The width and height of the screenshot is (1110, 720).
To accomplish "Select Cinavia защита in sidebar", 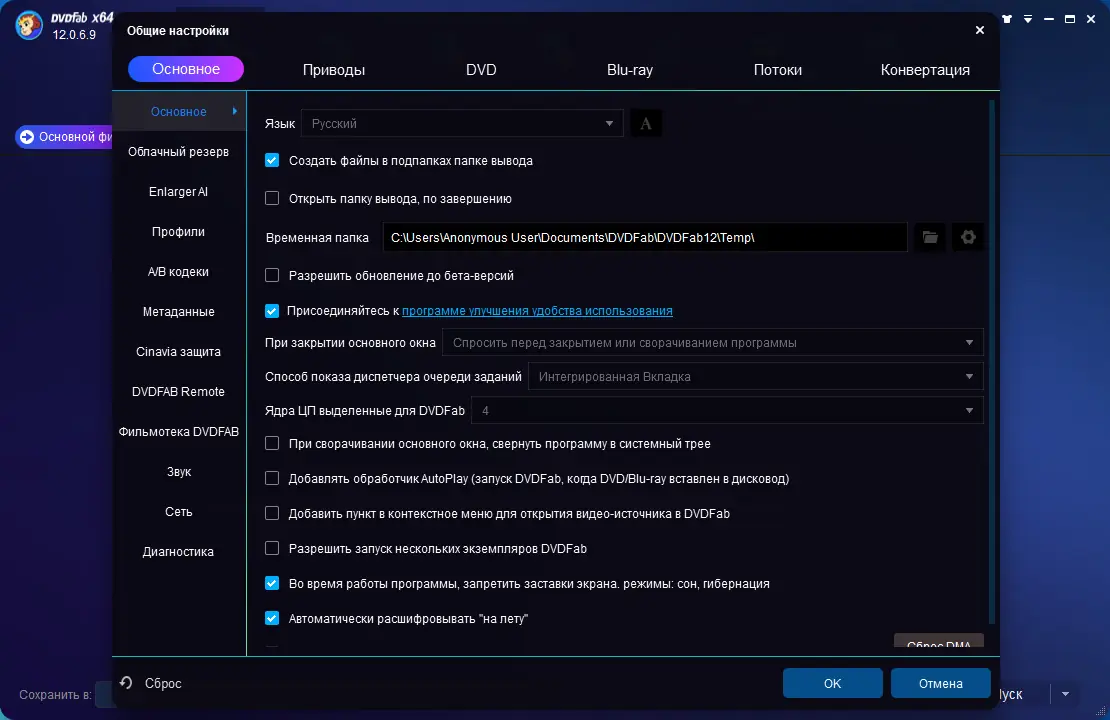I will pyautogui.click(x=179, y=351).
